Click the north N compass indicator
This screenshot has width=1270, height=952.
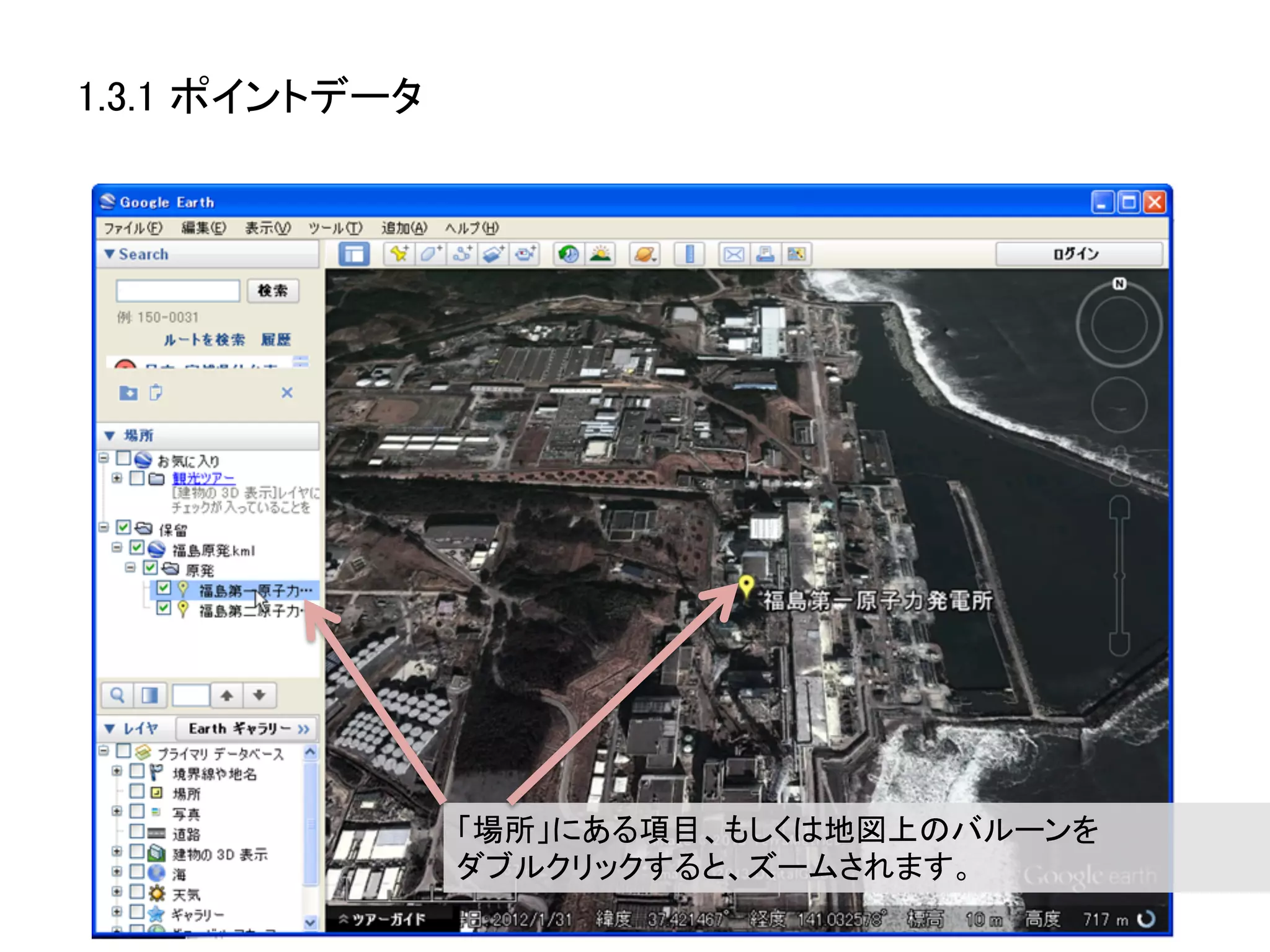[x=1119, y=284]
